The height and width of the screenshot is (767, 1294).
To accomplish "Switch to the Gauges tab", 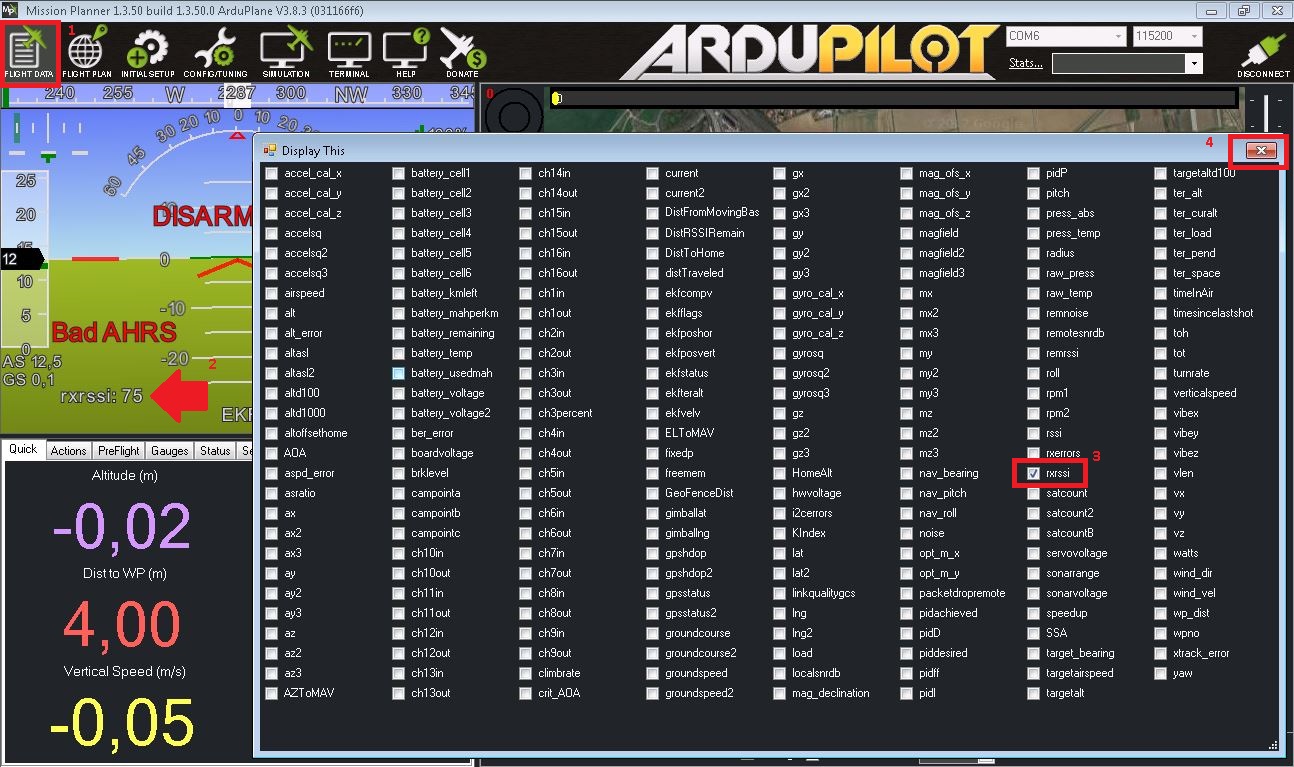I will [169, 451].
